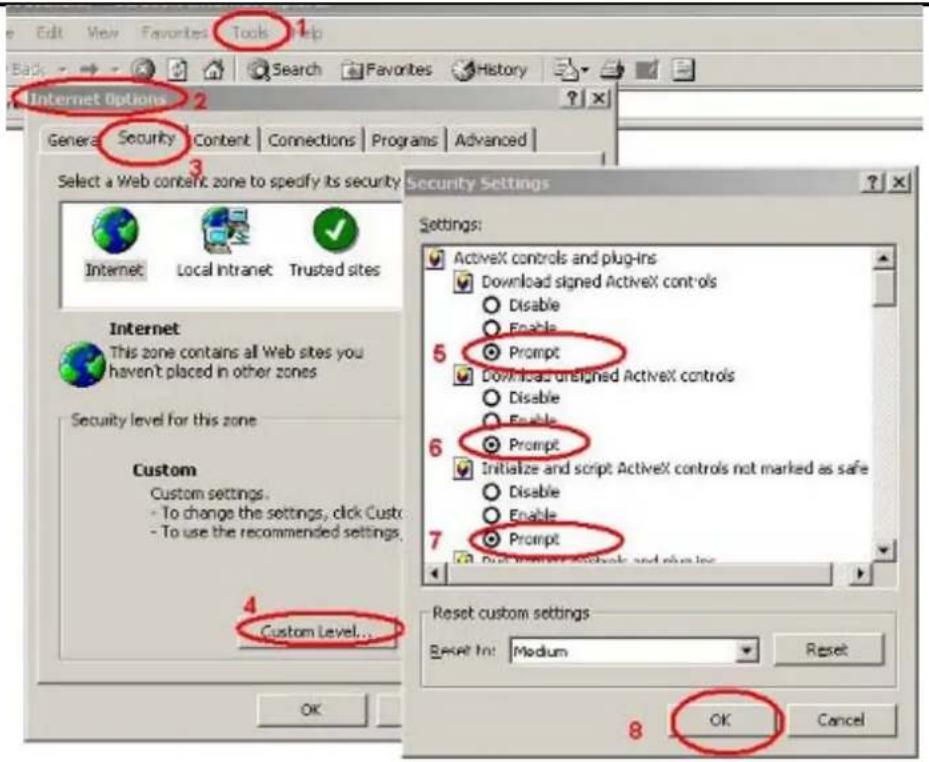This screenshot has width=929, height=762.
Task: Open the Favorites menu
Action: click(174, 33)
